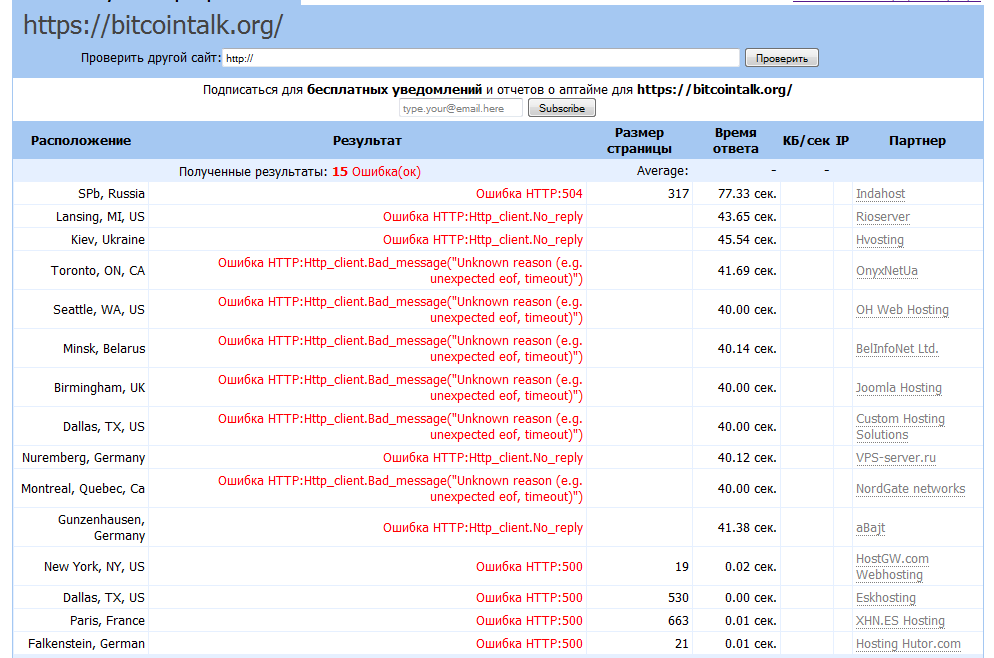Screen dimensions: 994x658
Task: Click the Average: label
Action: click(662, 171)
